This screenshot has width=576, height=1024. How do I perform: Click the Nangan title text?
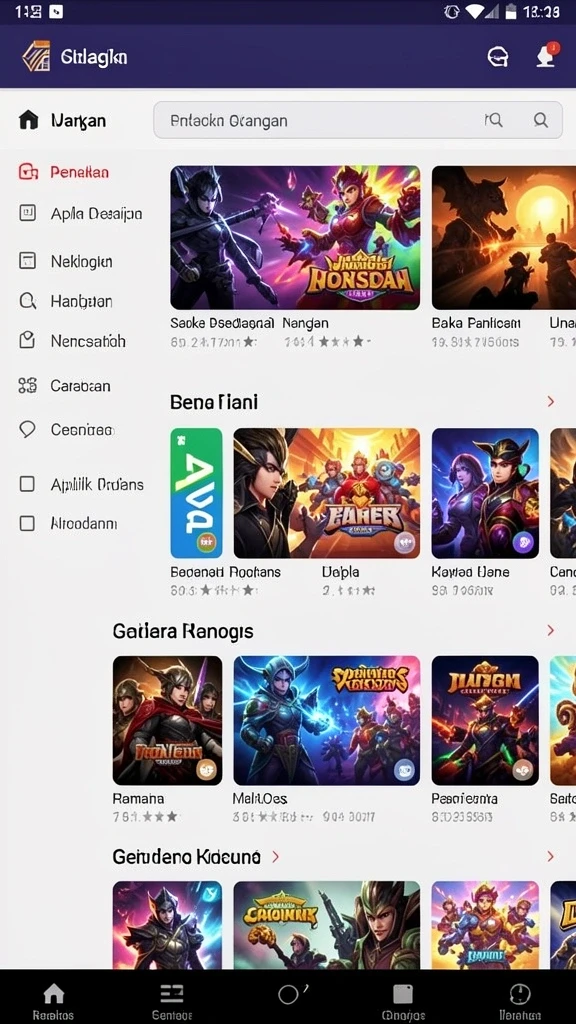coord(305,323)
